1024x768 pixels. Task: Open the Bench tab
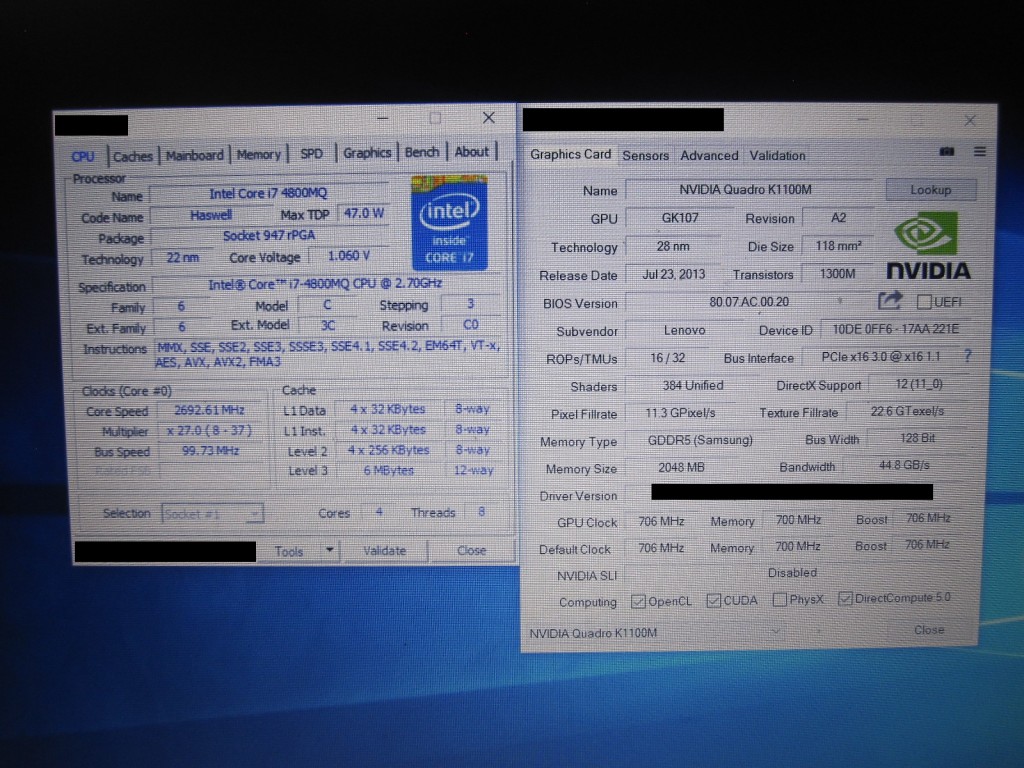[422, 152]
